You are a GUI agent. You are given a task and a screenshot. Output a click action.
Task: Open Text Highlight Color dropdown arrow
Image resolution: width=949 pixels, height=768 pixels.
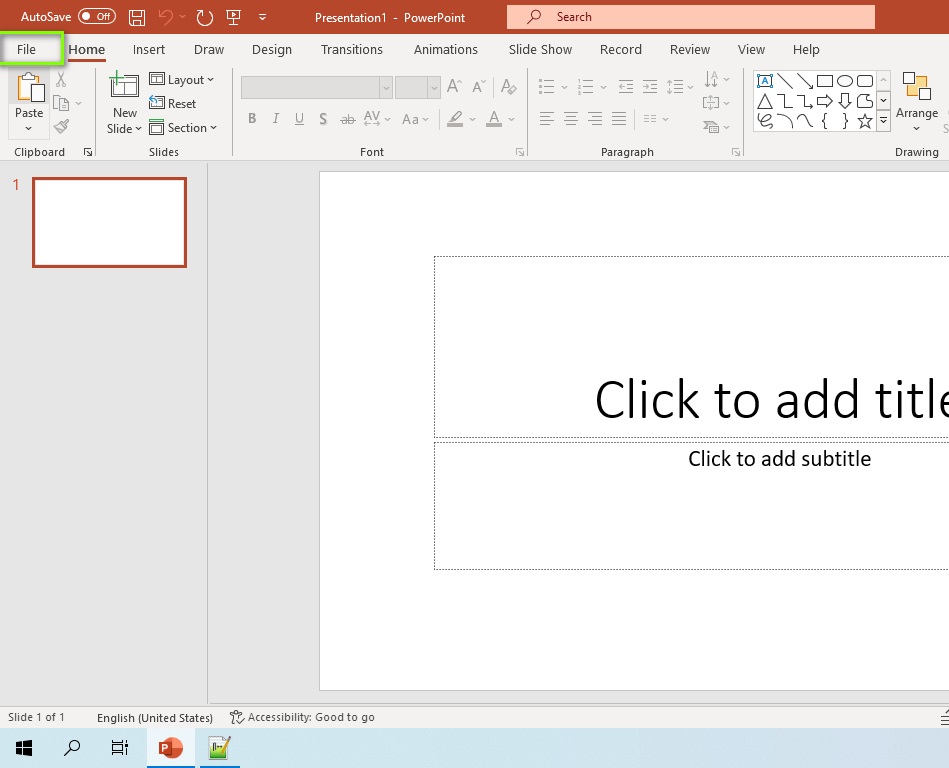[x=472, y=119]
